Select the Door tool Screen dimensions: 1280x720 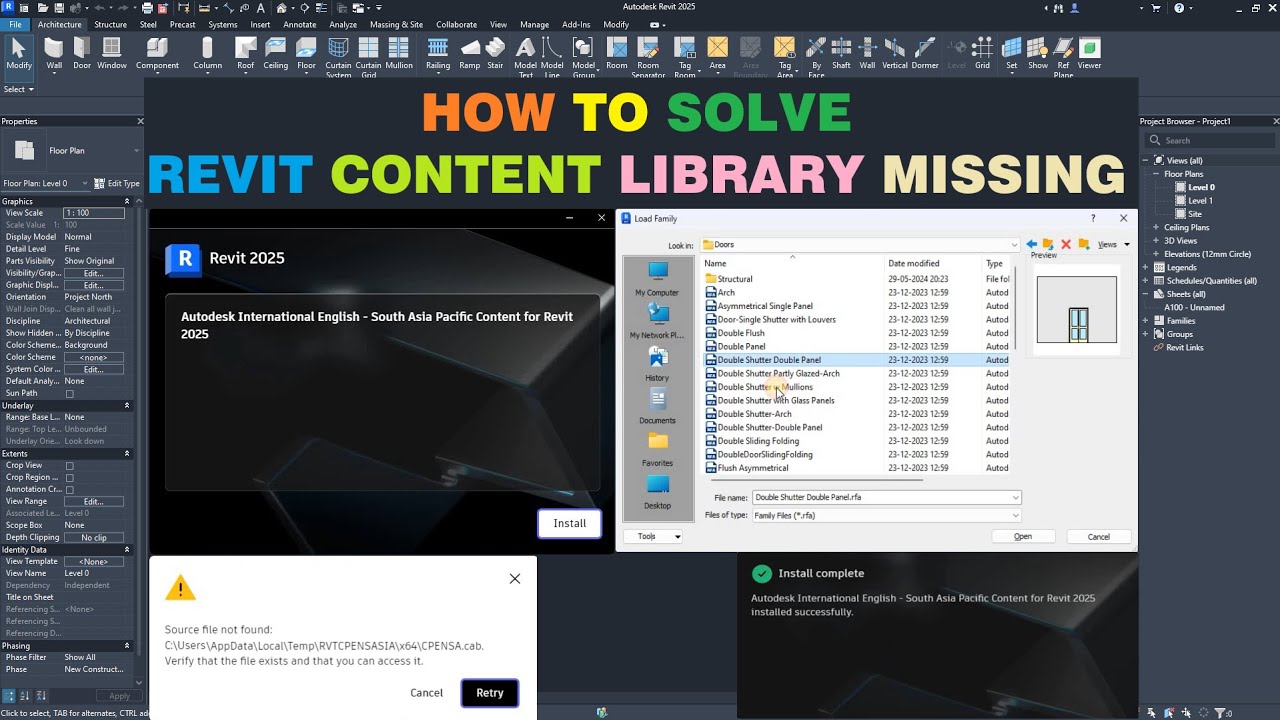[82, 54]
